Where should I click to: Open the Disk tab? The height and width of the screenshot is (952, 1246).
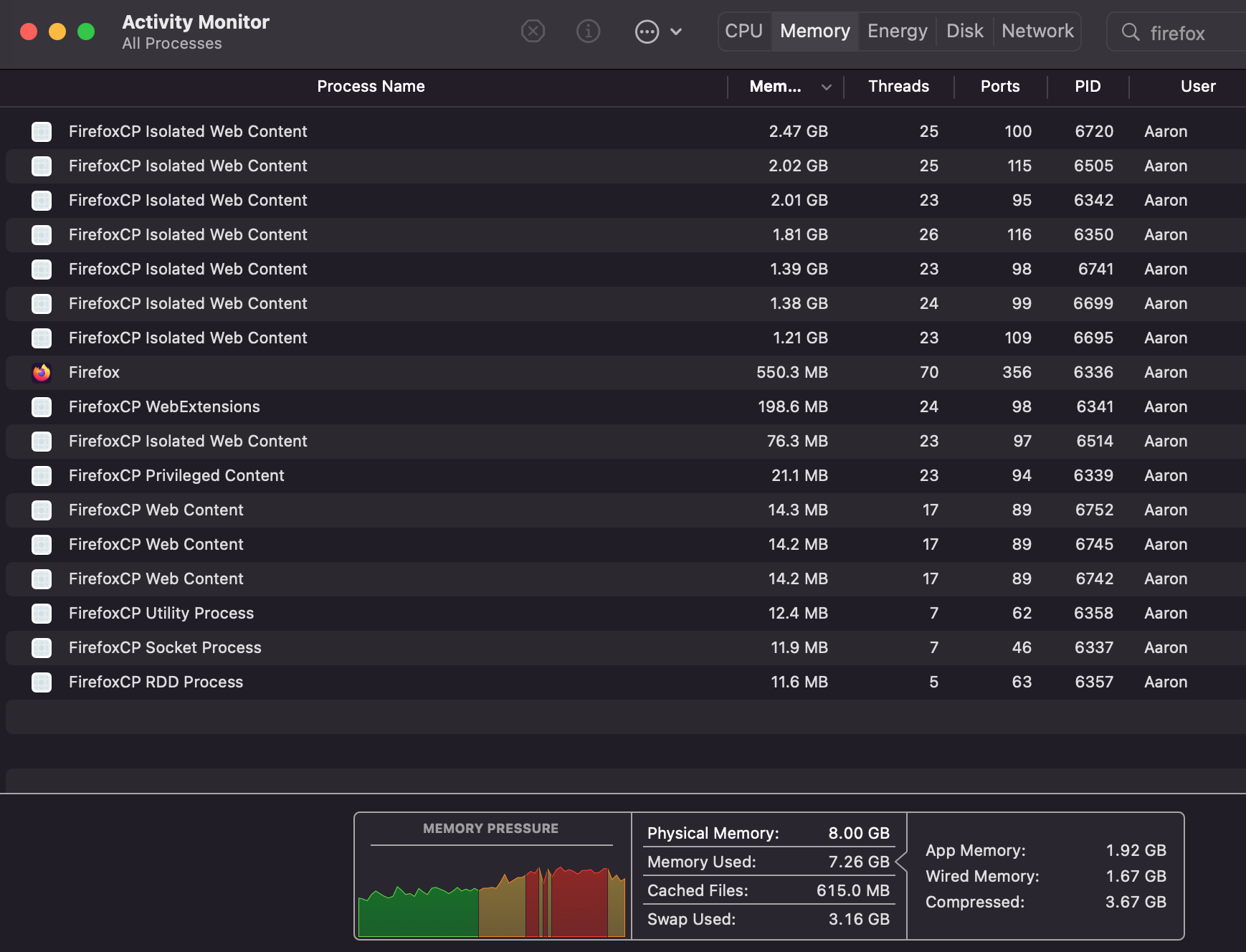(x=964, y=31)
